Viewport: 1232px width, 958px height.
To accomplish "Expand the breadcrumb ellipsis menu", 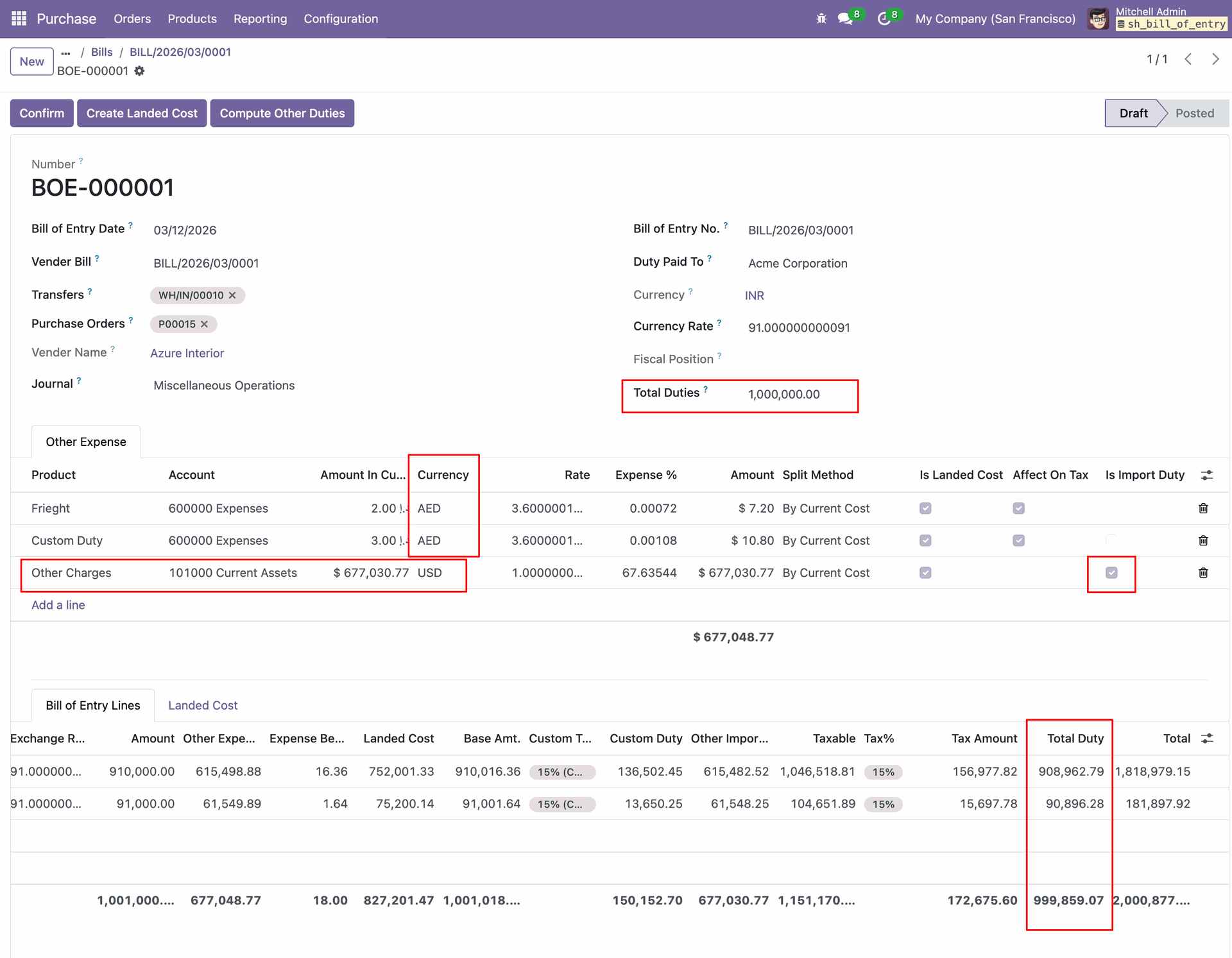I will 65,53.
